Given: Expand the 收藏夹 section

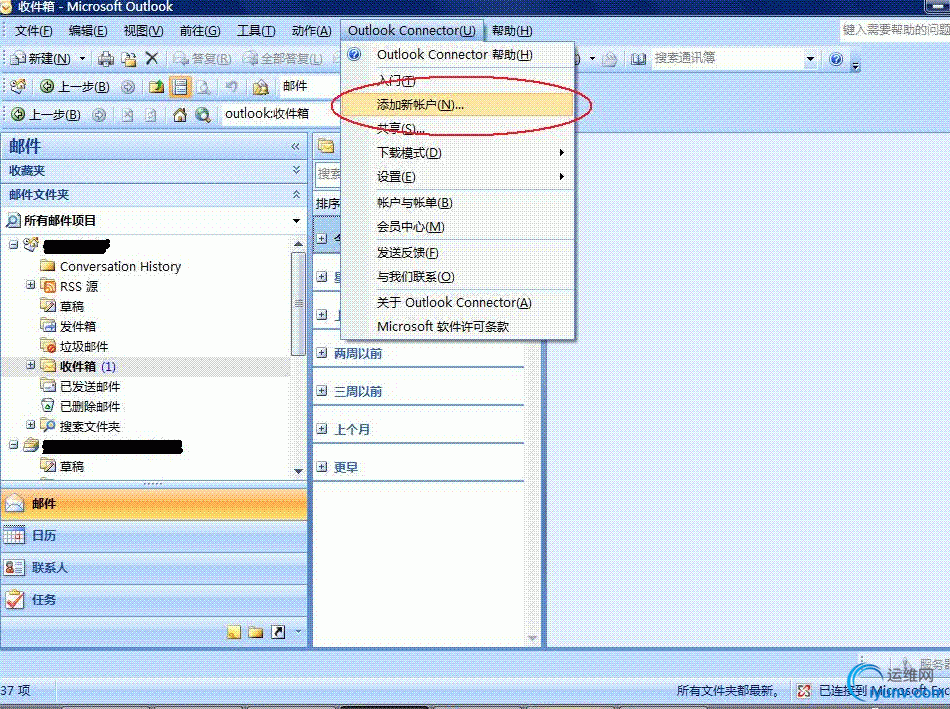Looking at the screenshot, I should tap(296, 170).
